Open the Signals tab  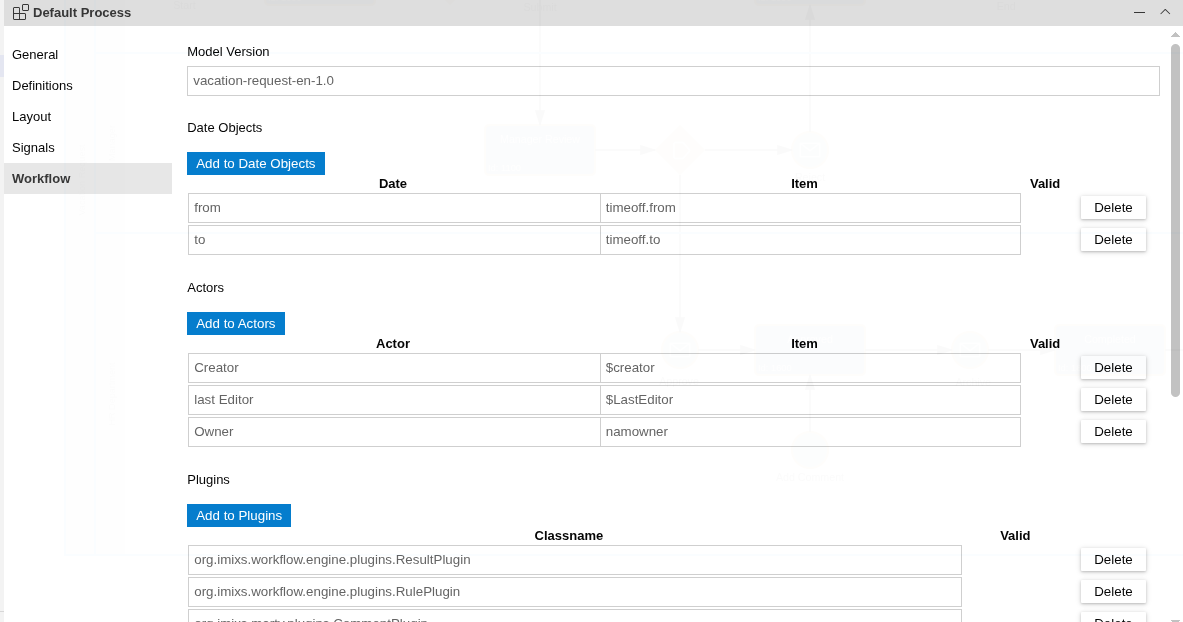[x=33, y=147]
